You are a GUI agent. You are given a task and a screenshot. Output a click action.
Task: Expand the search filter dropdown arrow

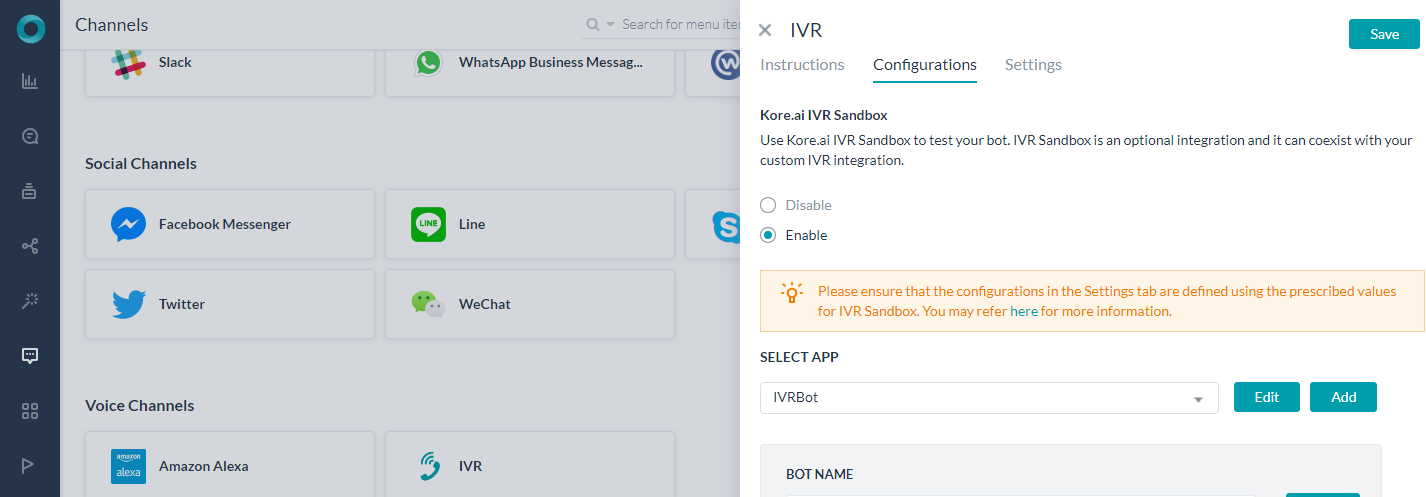pyautogui.click(x=610, y=24)
